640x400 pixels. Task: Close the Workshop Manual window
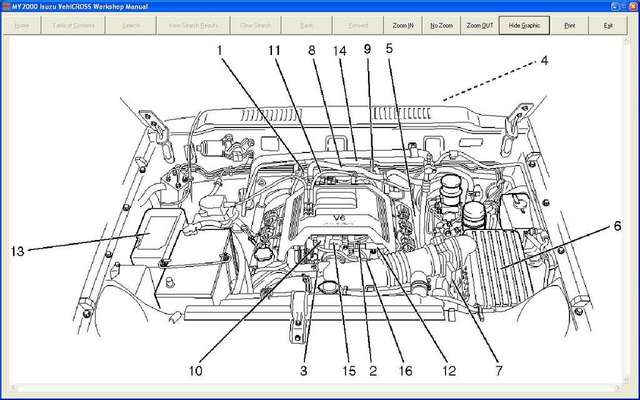(632, 6)
